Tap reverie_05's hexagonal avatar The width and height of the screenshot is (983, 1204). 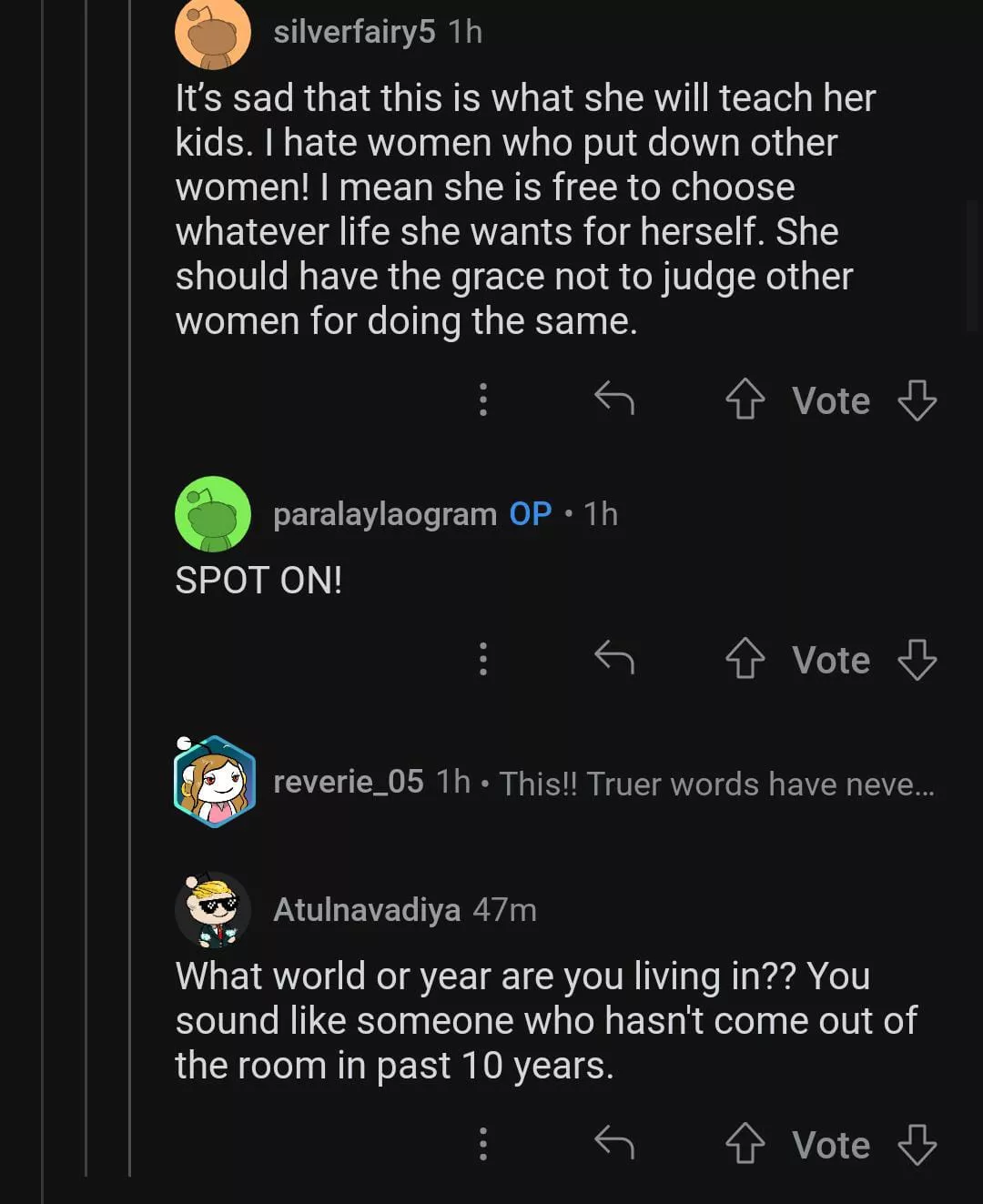pos(214,782)
